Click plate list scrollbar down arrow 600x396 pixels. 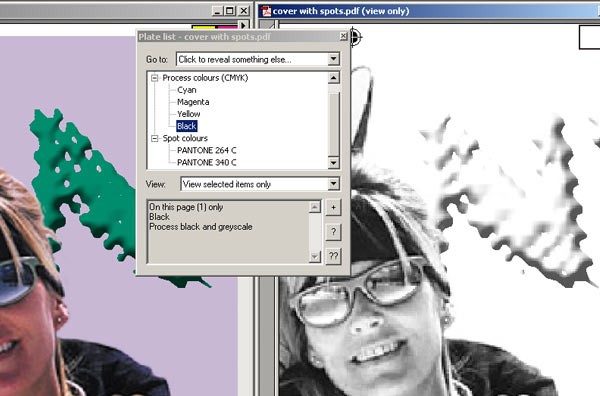click(333, 163)
